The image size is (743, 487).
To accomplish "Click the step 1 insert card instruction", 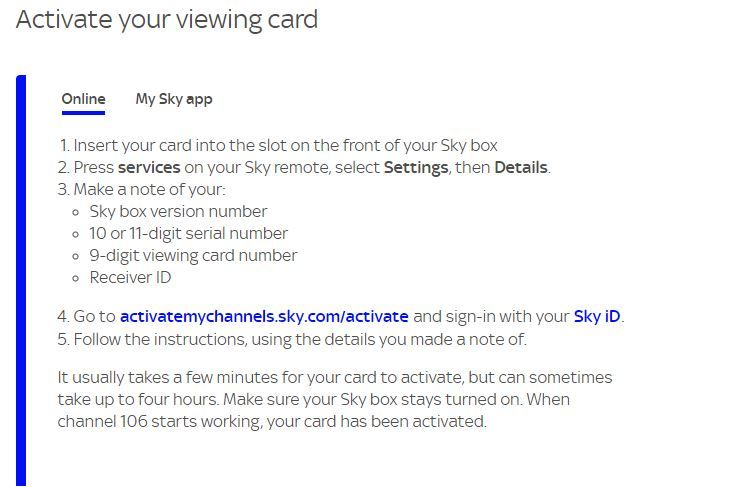I will [278, 145].
